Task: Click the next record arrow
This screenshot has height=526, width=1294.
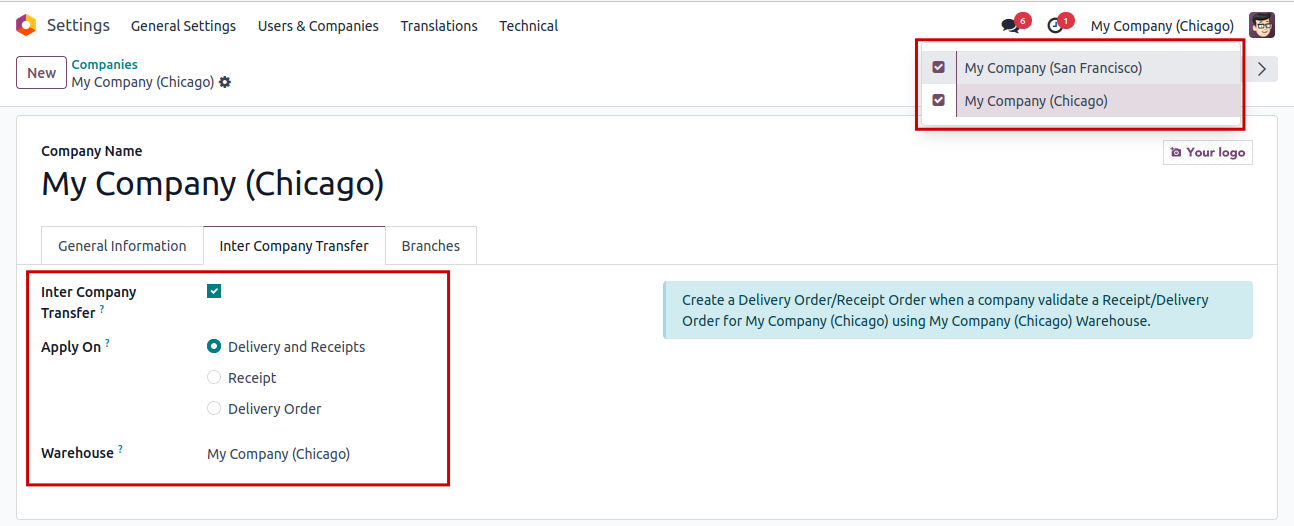Action: (1262, 69)
